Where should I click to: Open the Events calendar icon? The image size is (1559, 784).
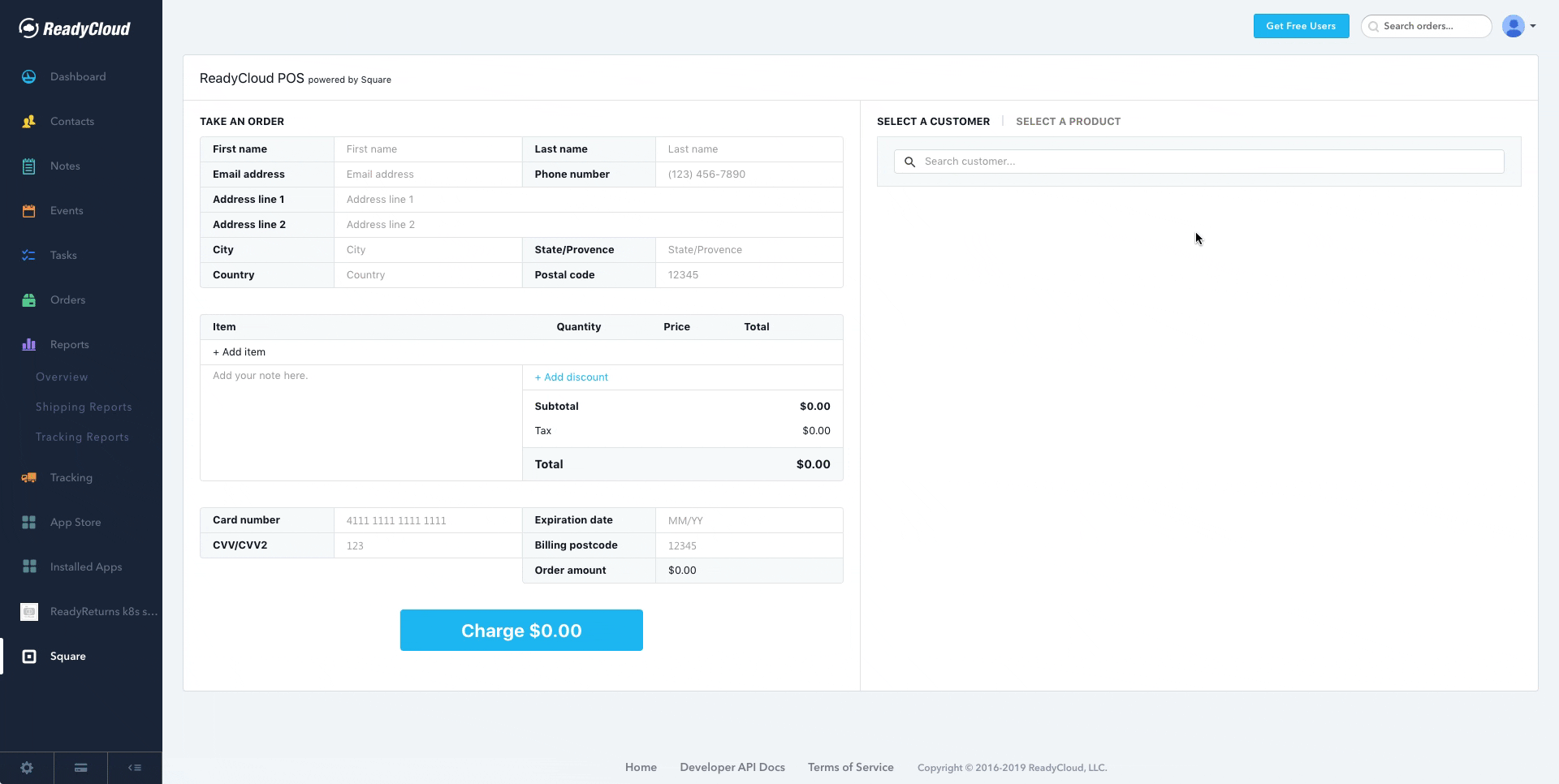29,210
